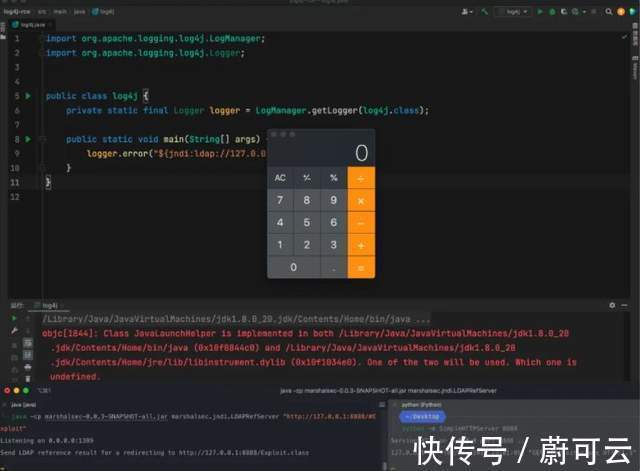Click the java breadcrumb
This screenshot has width=640, height=471.
(x=80, y=12)
